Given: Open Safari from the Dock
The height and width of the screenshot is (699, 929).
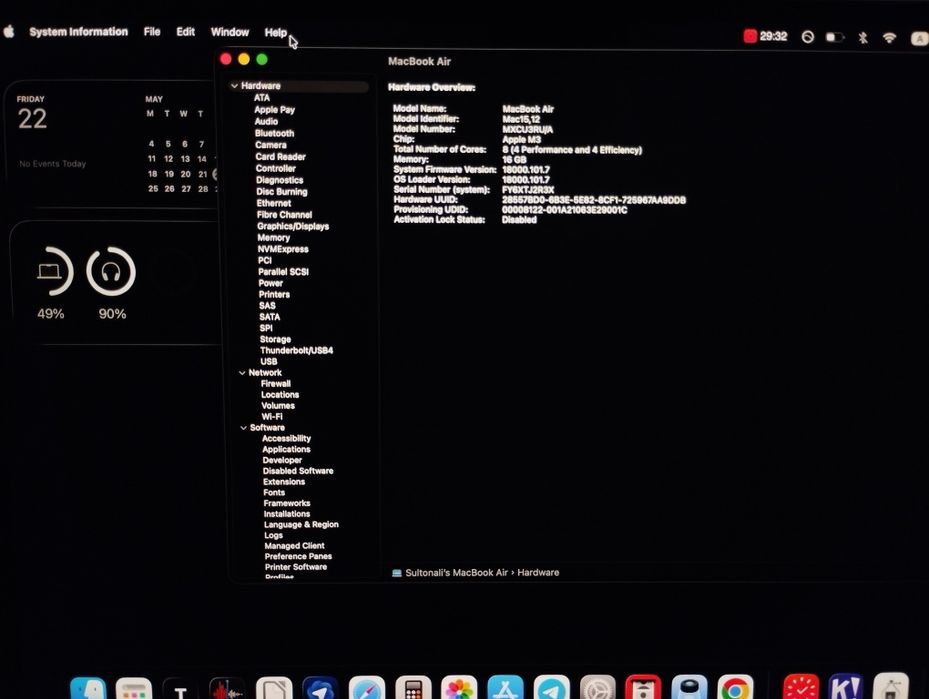Looking at the screenshot, I should 367,688.
